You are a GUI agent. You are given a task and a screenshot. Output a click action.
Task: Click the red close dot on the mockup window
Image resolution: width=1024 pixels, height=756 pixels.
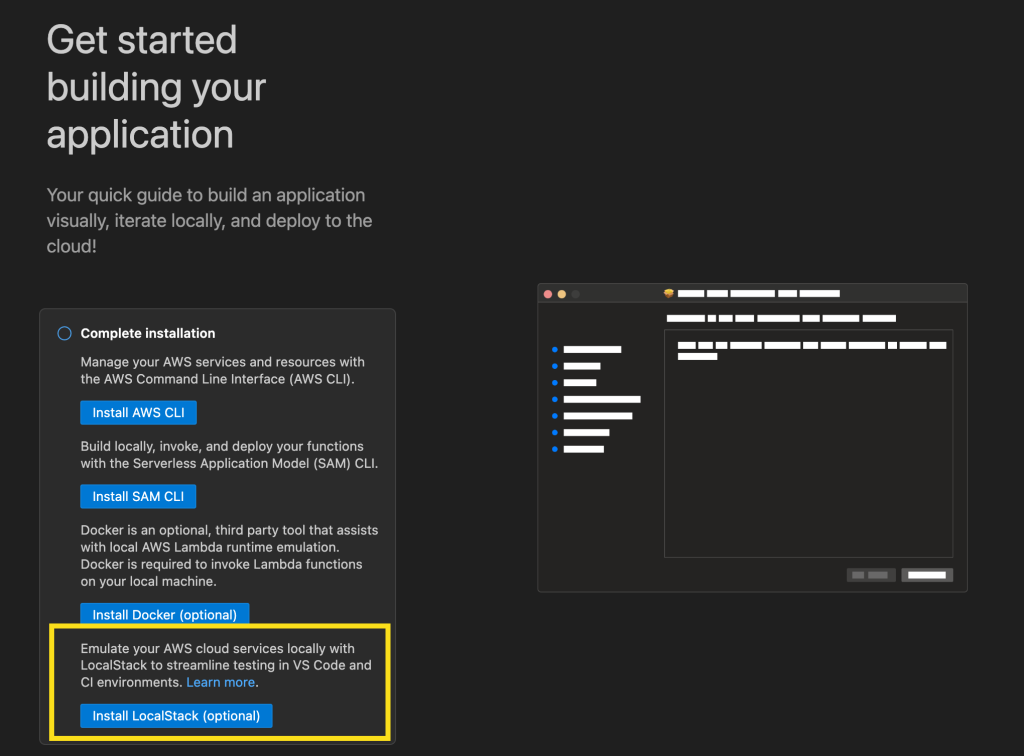tap(547, 293)
